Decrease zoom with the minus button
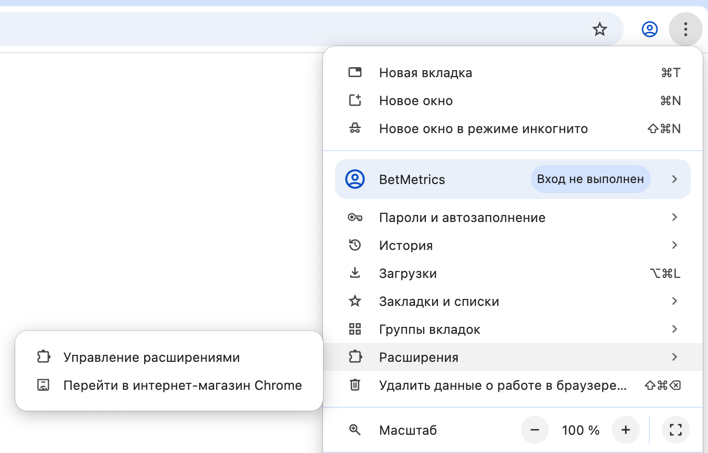This screenshot has width=708, height=453. coord(535,430)
